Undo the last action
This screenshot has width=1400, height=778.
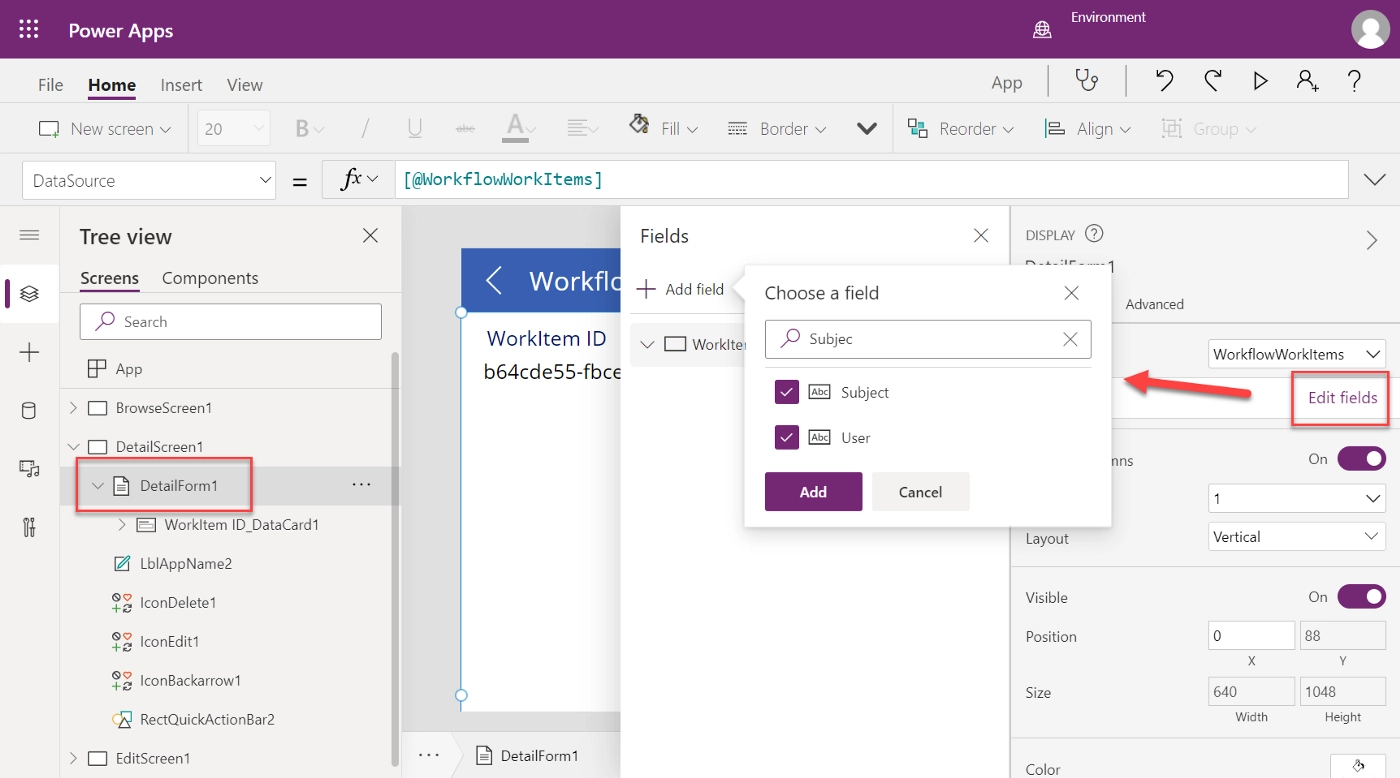pyautogui.click(x=1164, y=81)
